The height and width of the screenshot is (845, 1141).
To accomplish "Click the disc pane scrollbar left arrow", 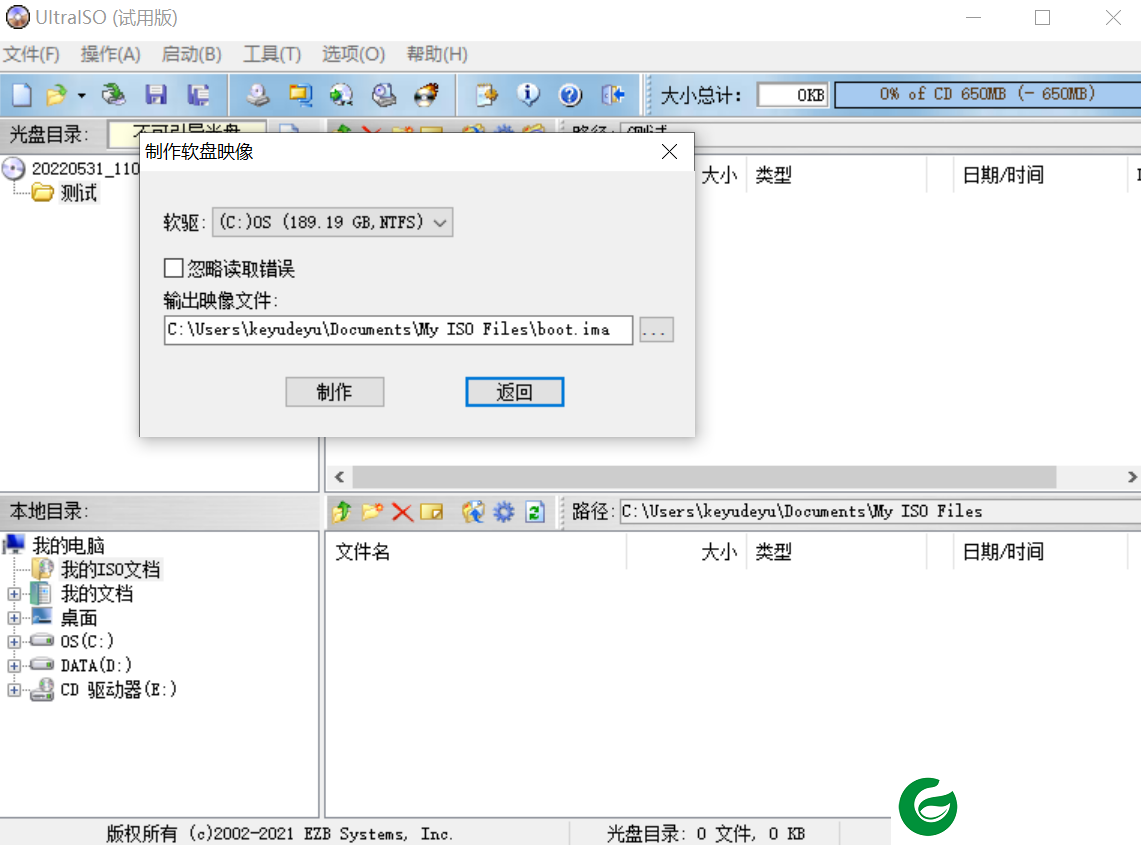I will pyautogui.click(x=339, y=477).
